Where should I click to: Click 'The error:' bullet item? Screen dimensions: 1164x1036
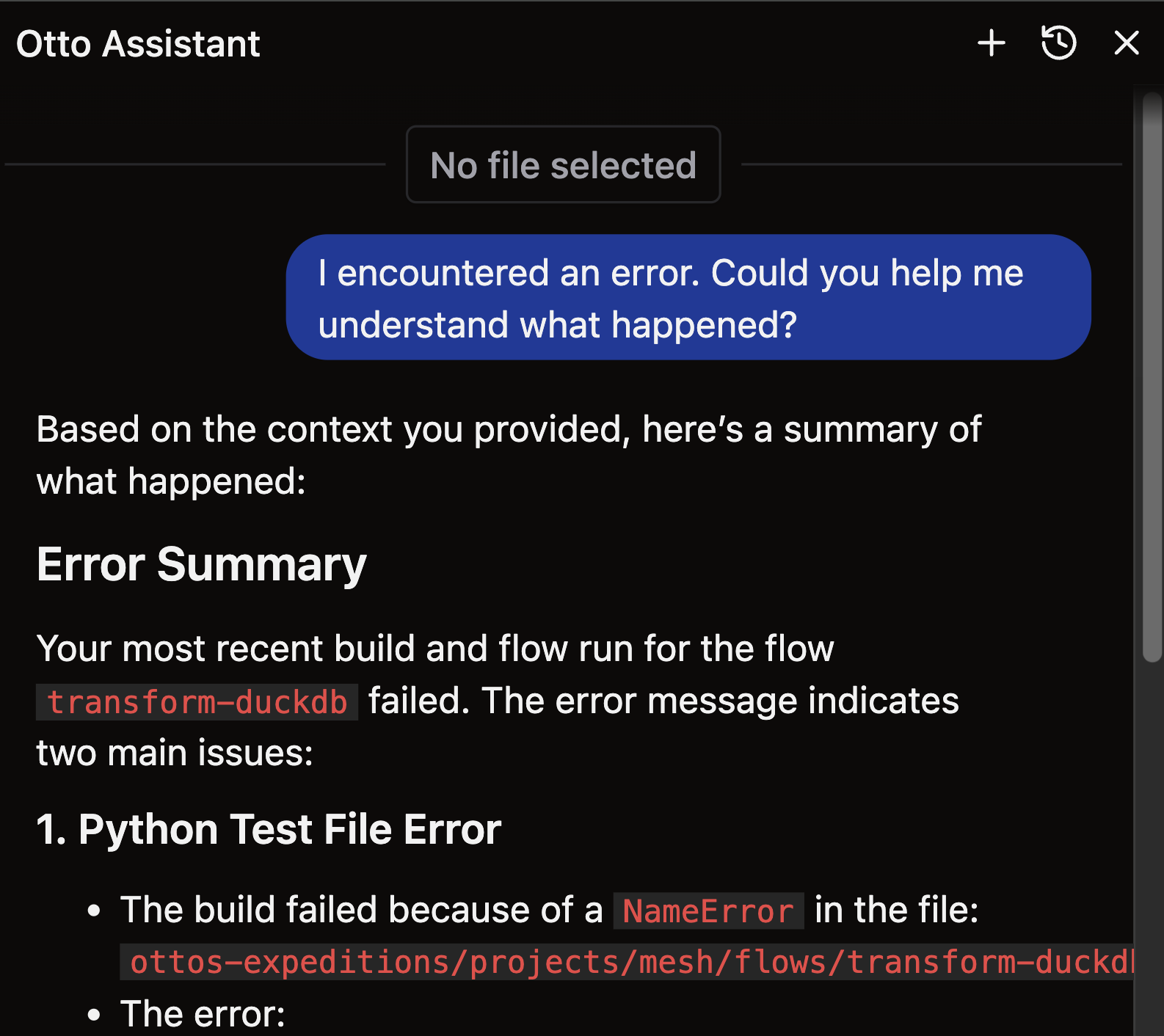(203, 1014)
